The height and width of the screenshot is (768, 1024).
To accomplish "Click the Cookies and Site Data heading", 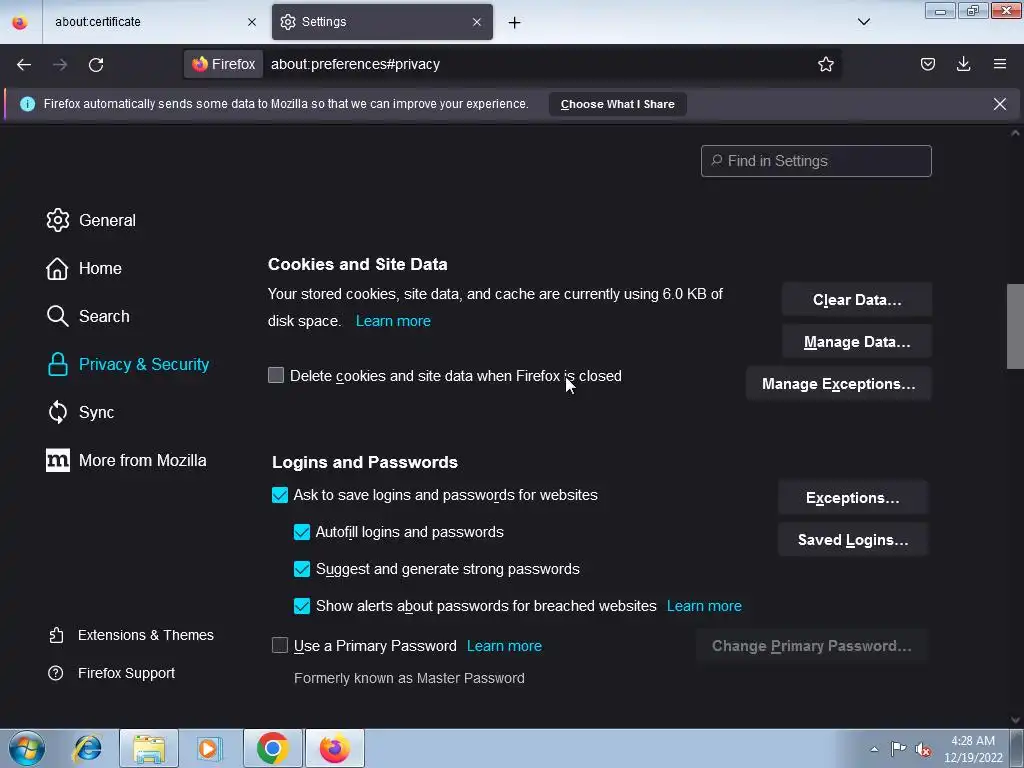I will [x=357, y=264].
